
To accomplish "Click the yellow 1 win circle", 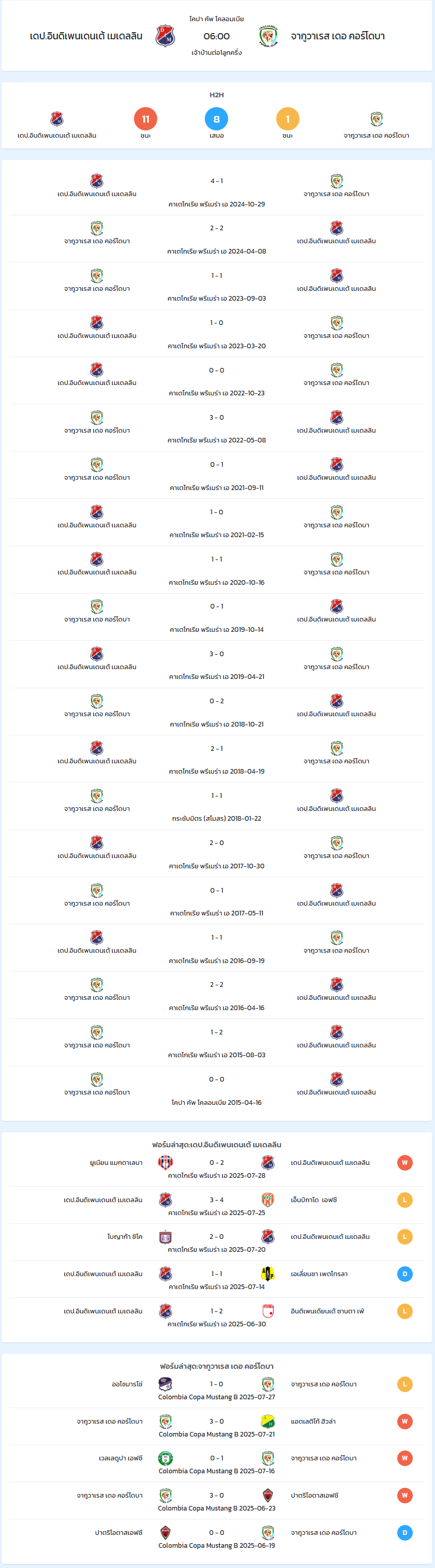I will tap(288, 119).
